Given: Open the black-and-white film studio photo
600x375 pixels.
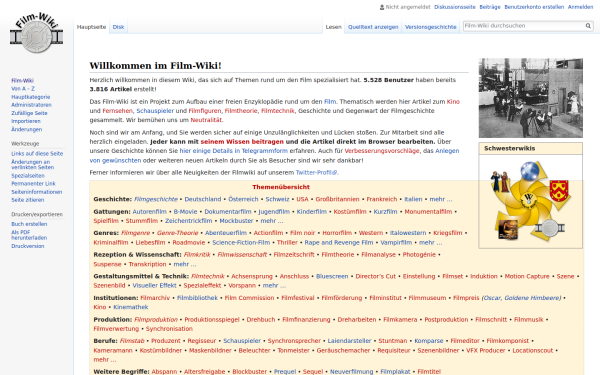Looking at the screenshot, I should point(530,98).
